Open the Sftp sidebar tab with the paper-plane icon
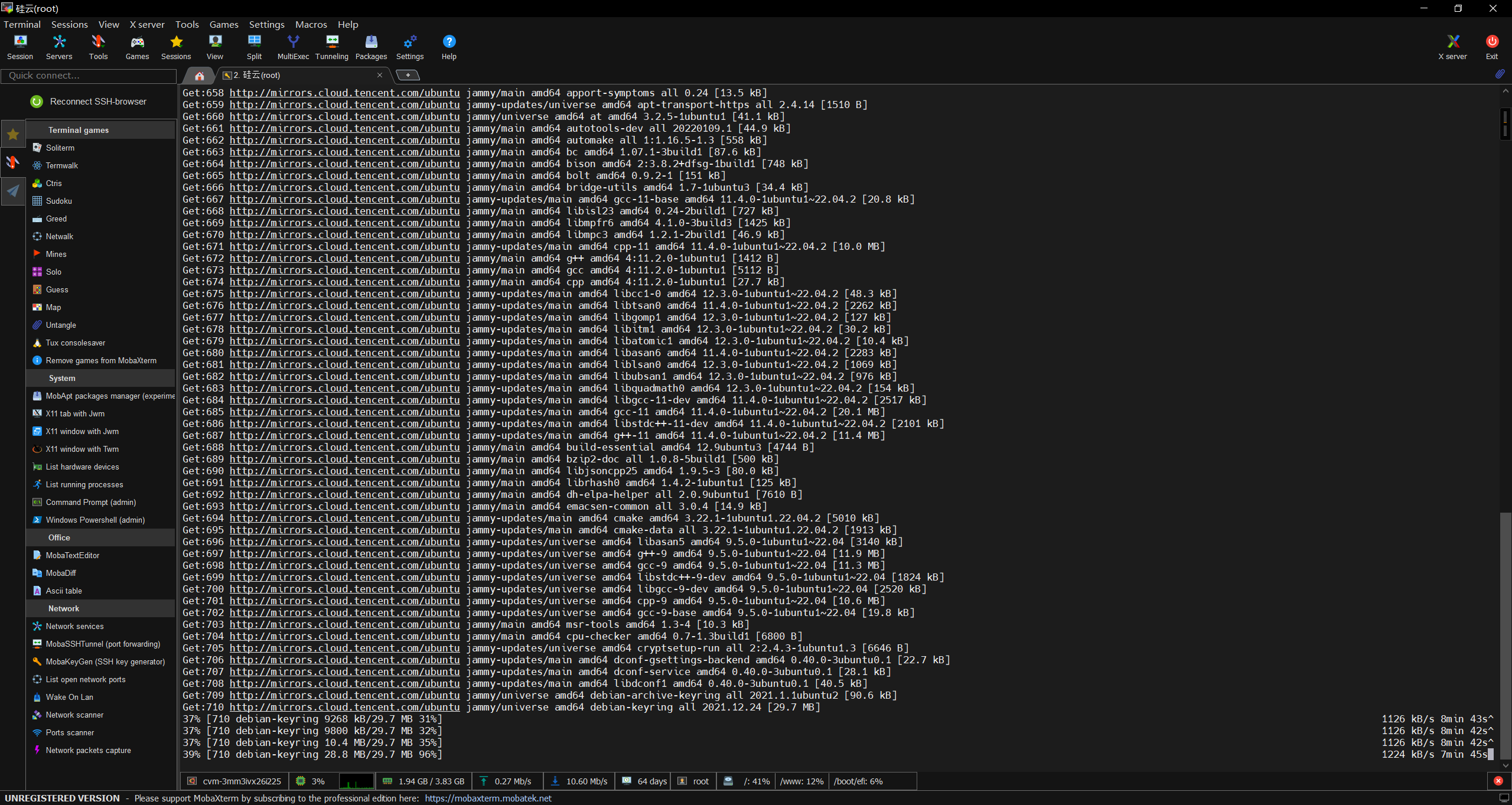Screen dimensions: 1512x805 click(13, 191)
